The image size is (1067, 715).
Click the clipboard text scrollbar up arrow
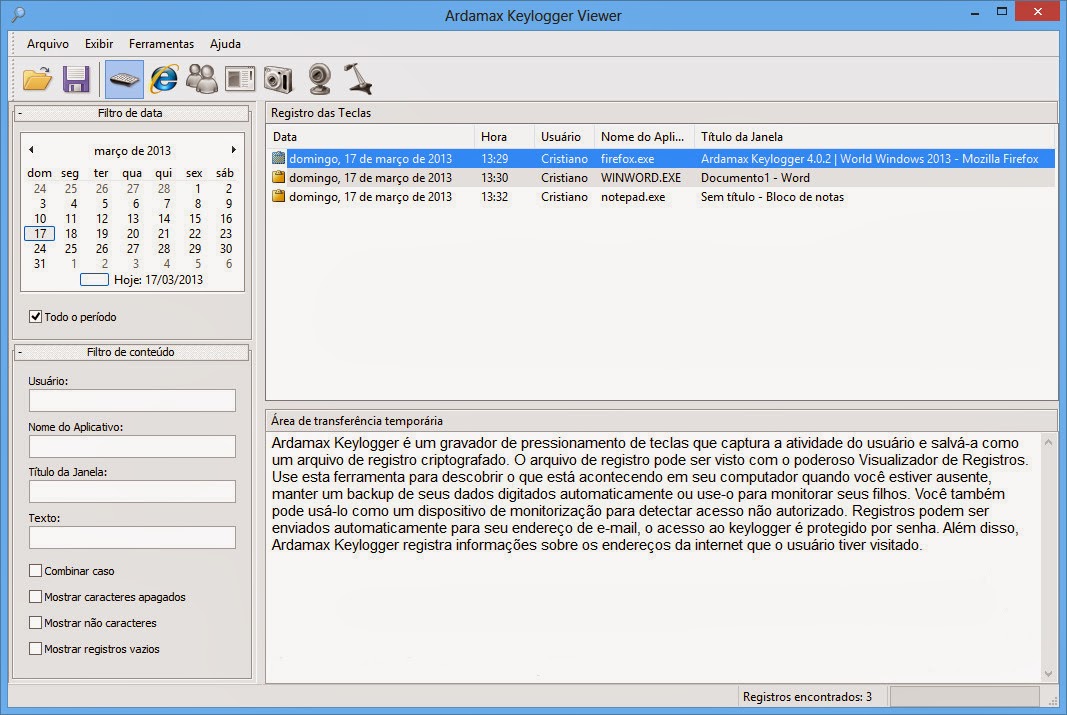[x=1049, y=442]
